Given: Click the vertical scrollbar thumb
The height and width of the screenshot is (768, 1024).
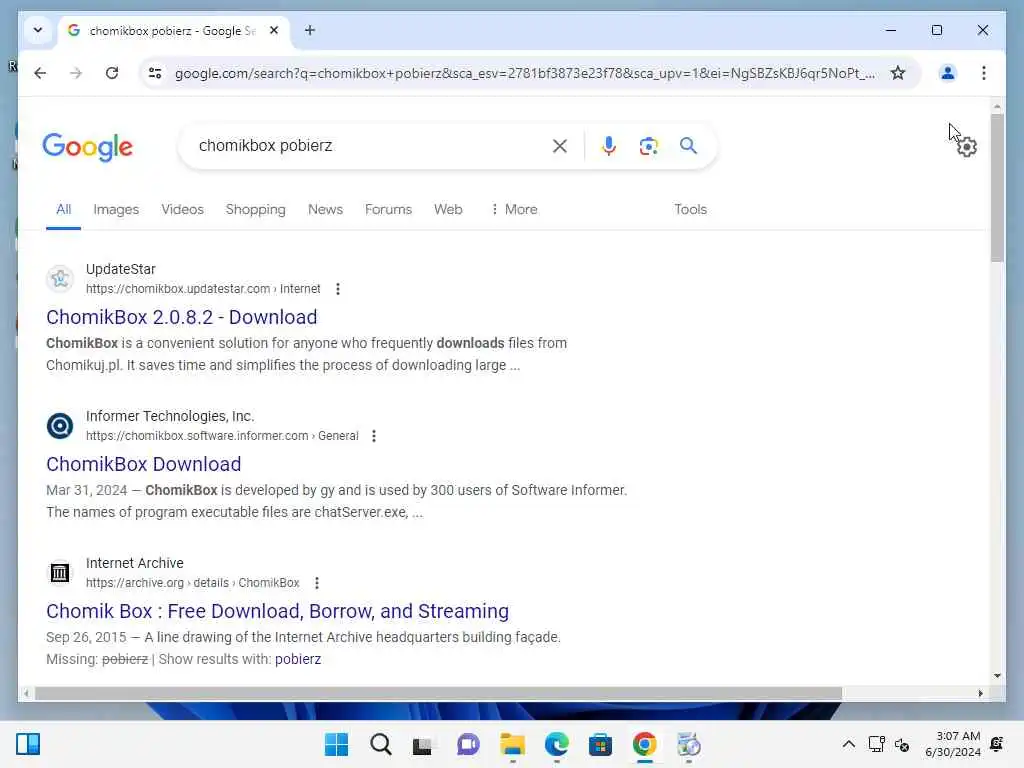Looking at the screenshot, I should point(997,187).
